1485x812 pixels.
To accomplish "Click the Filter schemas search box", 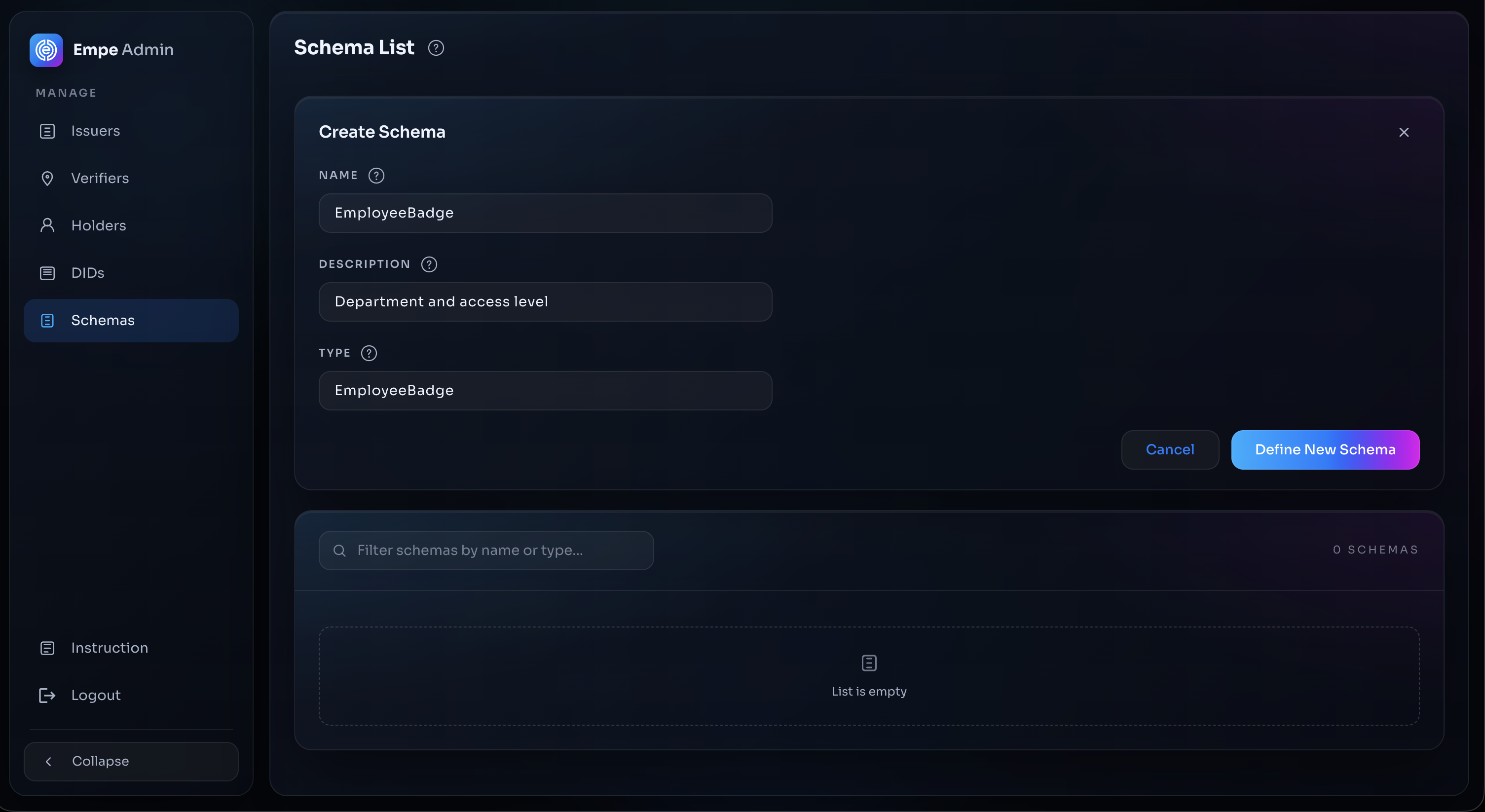I will pos(486,551).
